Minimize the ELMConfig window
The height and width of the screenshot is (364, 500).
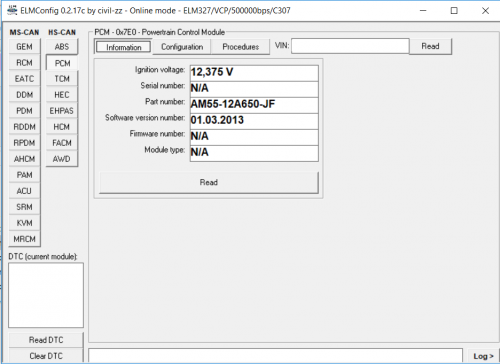point(423,10)
